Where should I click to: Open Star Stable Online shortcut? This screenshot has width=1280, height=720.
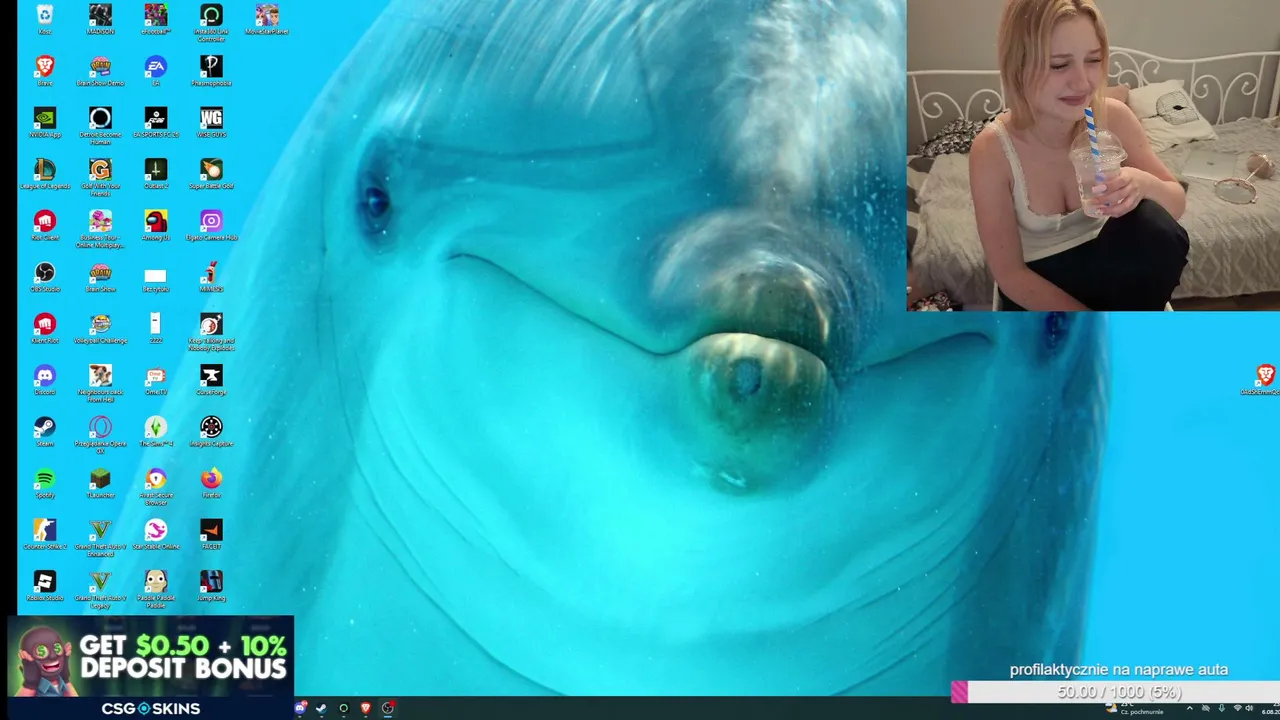[155, 534]
